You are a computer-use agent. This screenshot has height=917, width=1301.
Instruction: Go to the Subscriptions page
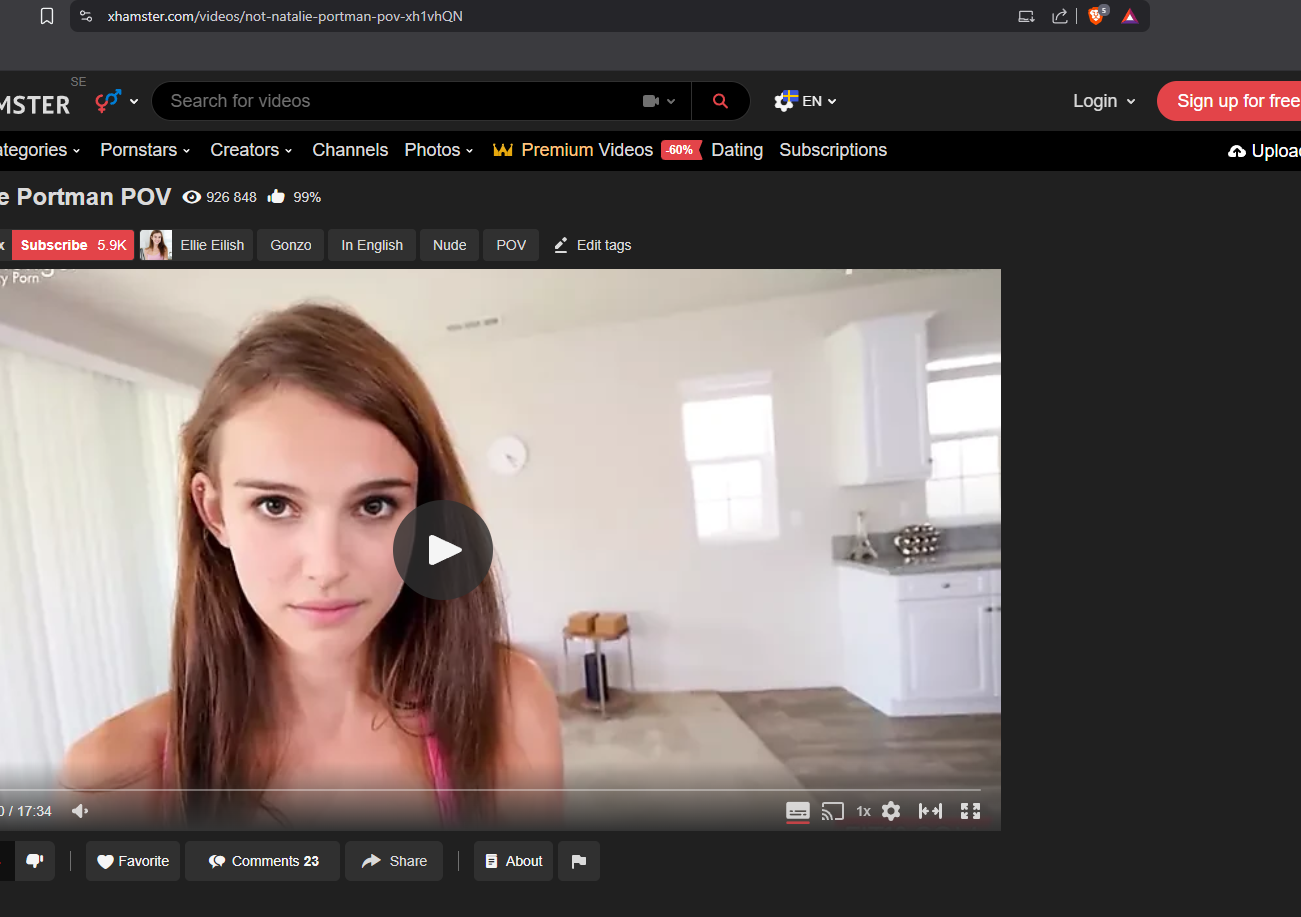point(833,150)
